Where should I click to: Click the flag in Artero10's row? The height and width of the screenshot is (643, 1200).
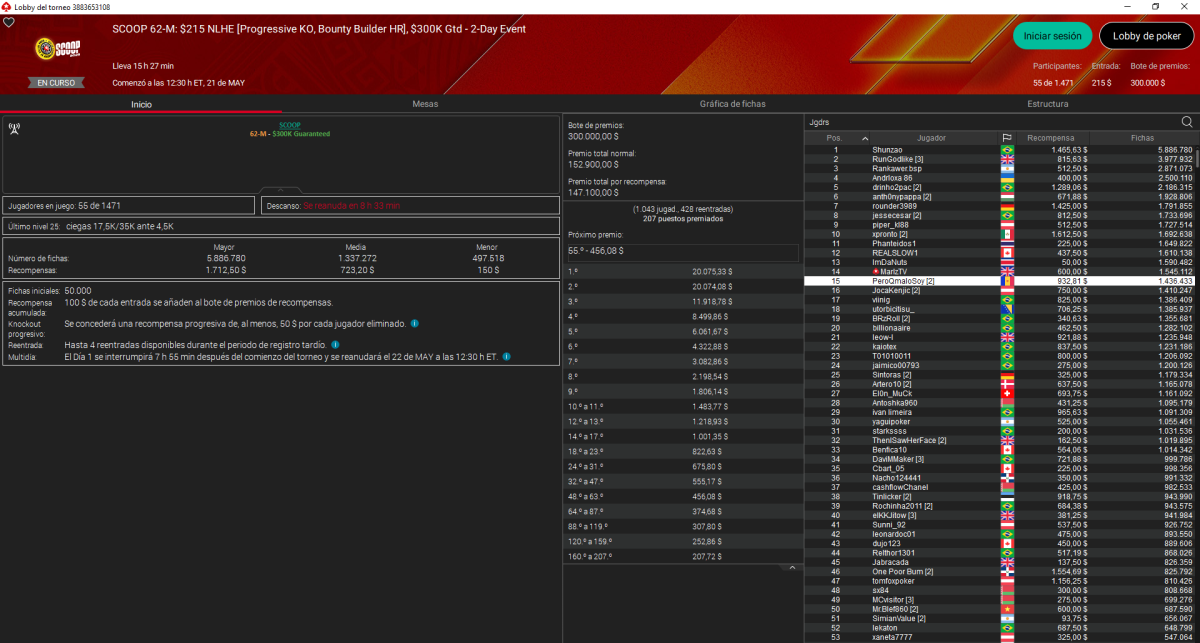1007,384
